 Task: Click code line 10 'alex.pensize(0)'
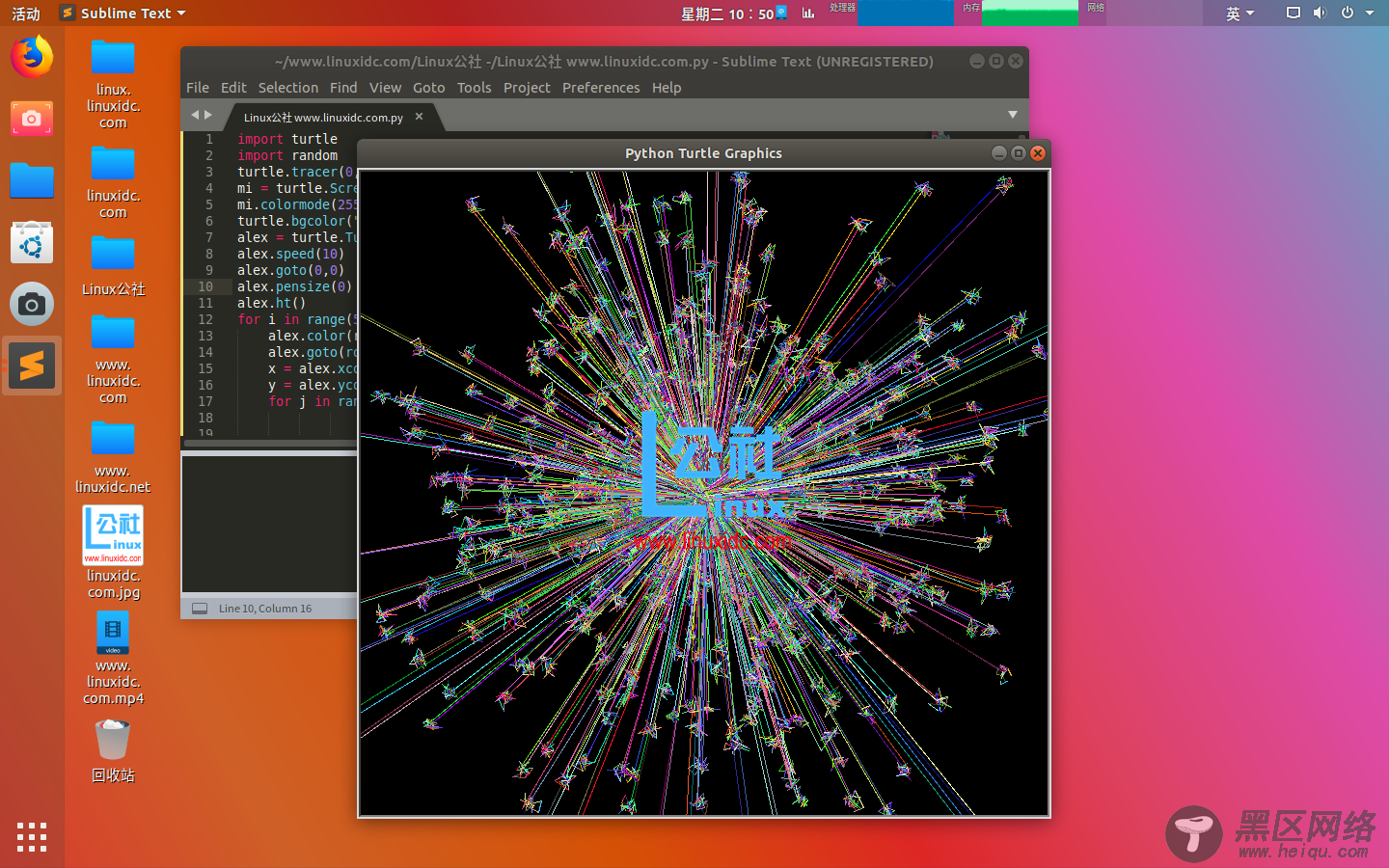click(x=294, y=286)
